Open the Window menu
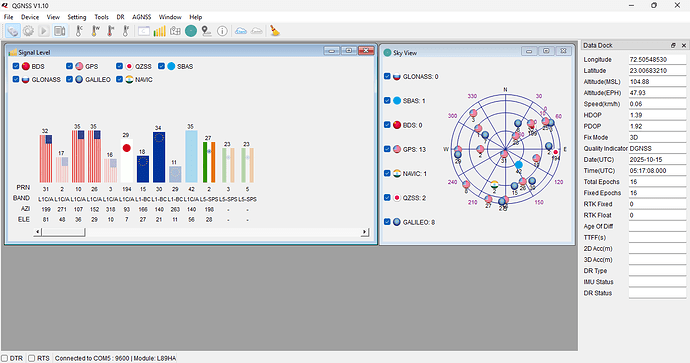Viewport: 690px width, 363px height. [x=170, y=17]
